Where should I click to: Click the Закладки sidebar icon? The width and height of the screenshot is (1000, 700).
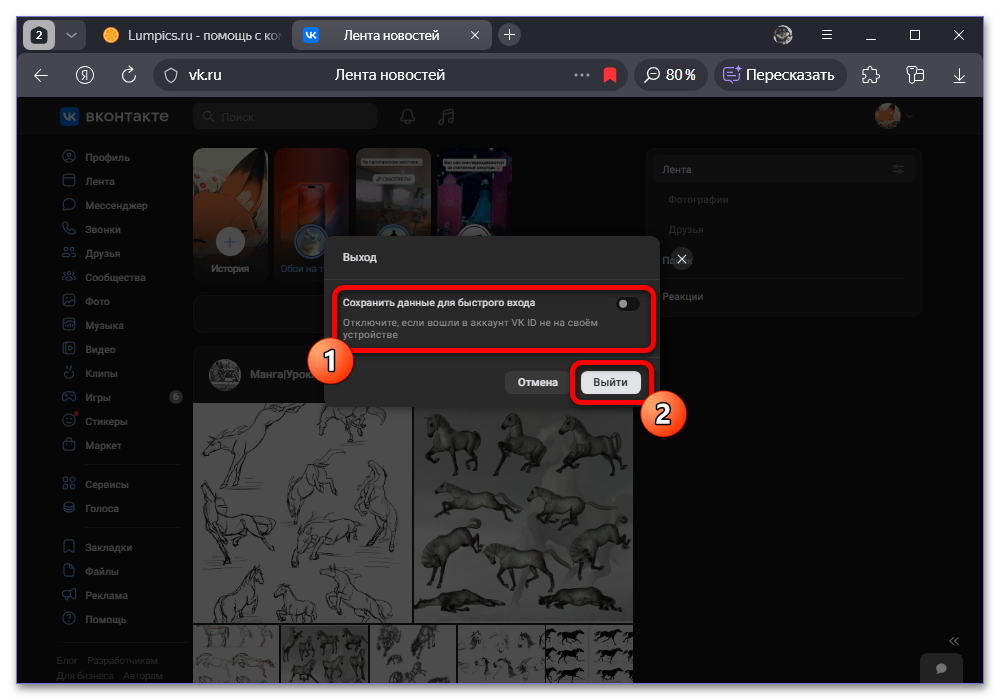(69, 547)
